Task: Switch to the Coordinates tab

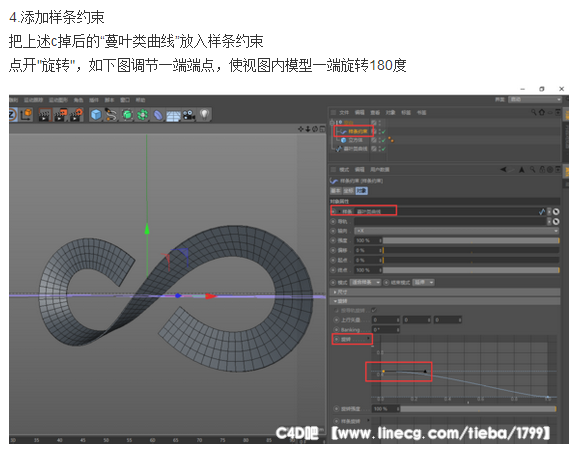Action: (x=349, y=191)
